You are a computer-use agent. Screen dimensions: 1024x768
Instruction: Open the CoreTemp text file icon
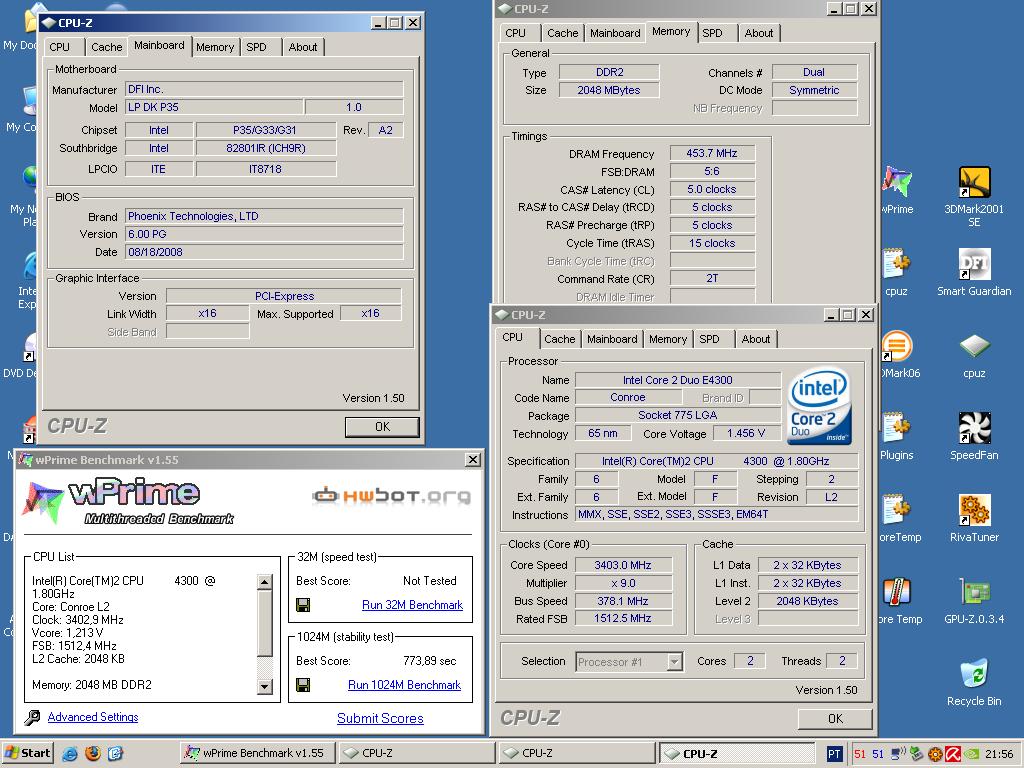tap(896, 510)
